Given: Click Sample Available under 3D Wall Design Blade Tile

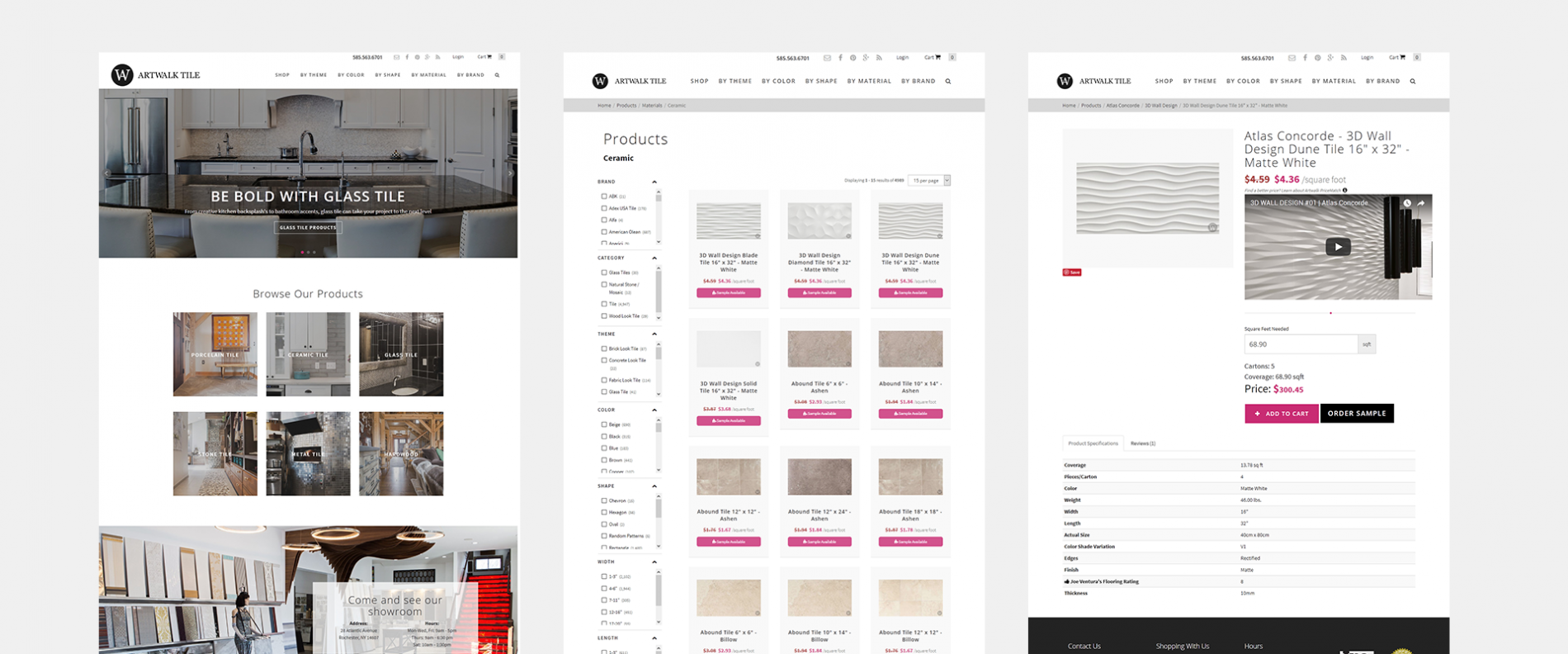Looking at the screenshot, I should coord(728,292).
